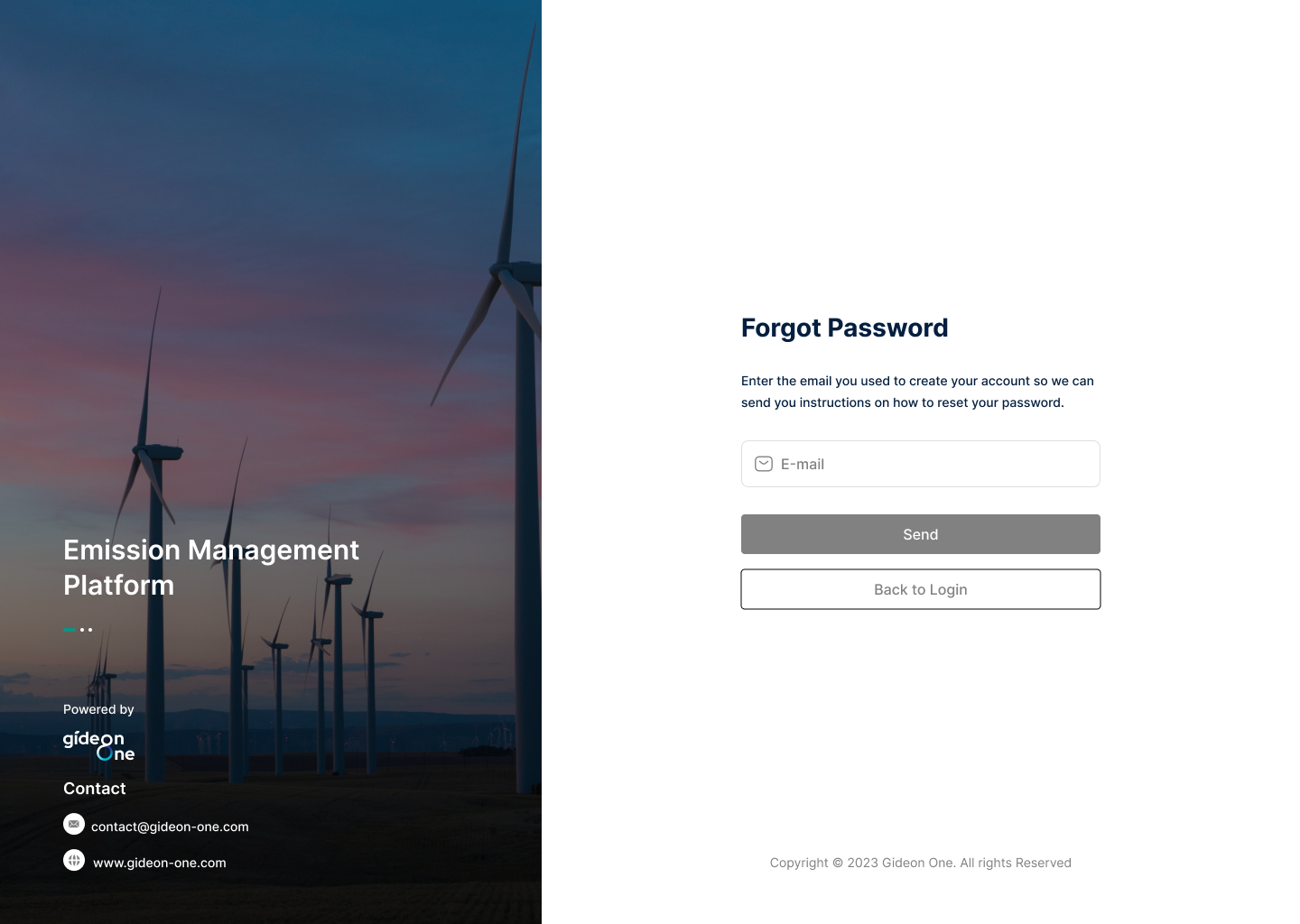
Task: Focus the E-mail input field
Action: tap(934, 464)
